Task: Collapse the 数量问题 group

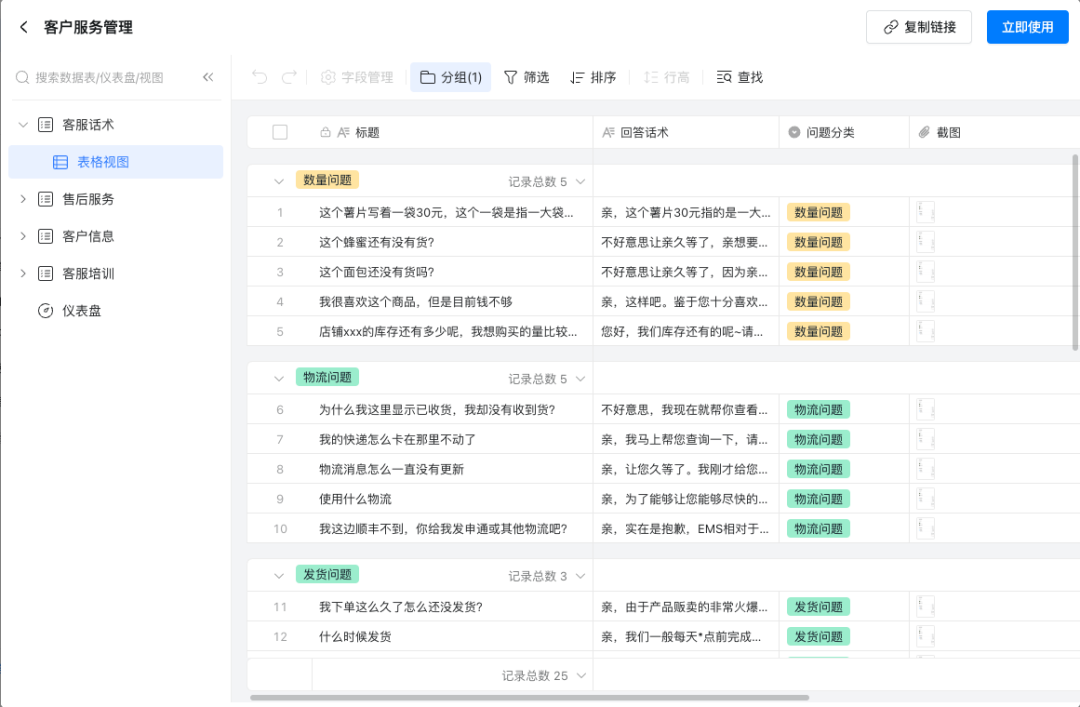Action: pos(280,181)
